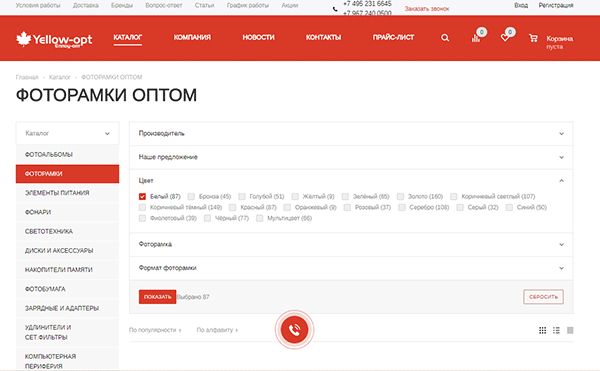Open the favorites heart icon

coord(505,38)
